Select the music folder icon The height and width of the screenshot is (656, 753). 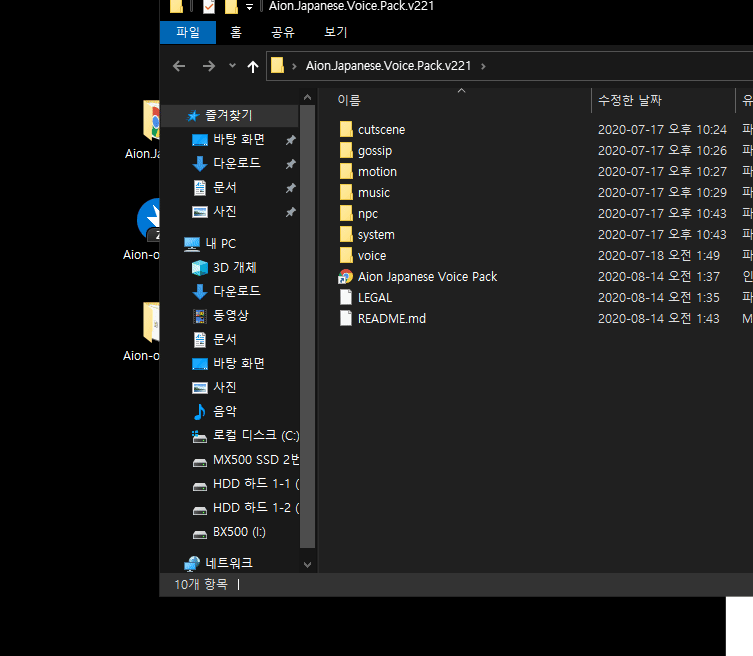[x=346, y=193]
